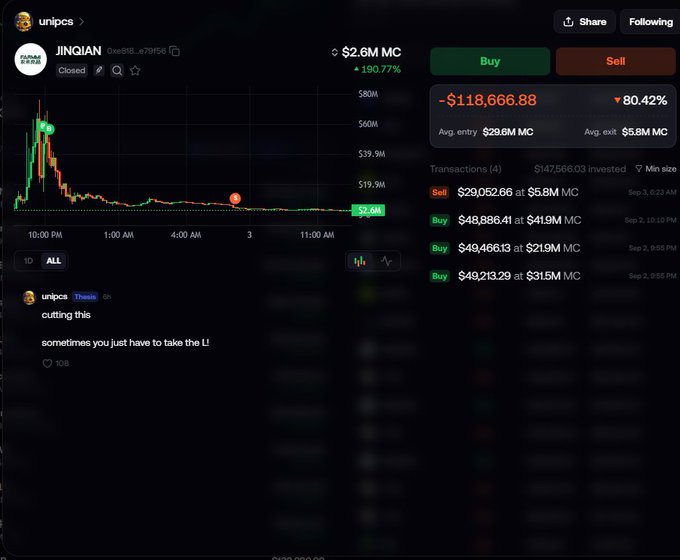Click the Avg. entry $29.6M MC value
Screen dimensions: 680x560
tap(508, 132)
